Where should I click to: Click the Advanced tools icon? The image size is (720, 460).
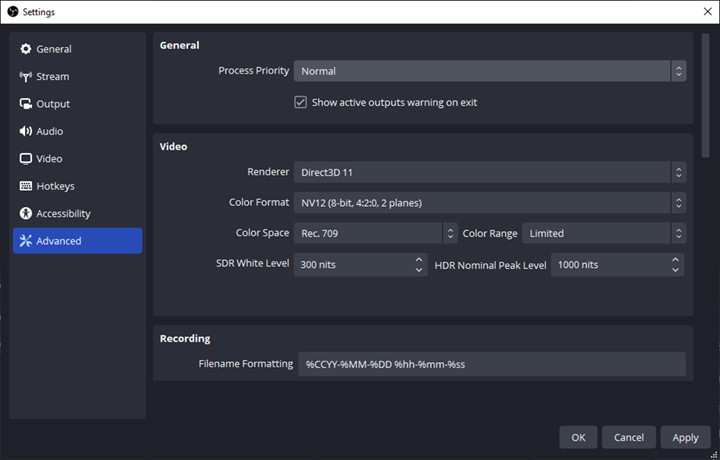[x=26, y=241]
